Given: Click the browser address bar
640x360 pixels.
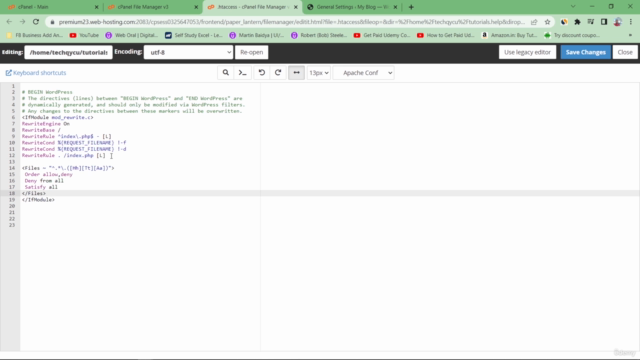Looking at the screenshot, I should click(x=291, y=22).
